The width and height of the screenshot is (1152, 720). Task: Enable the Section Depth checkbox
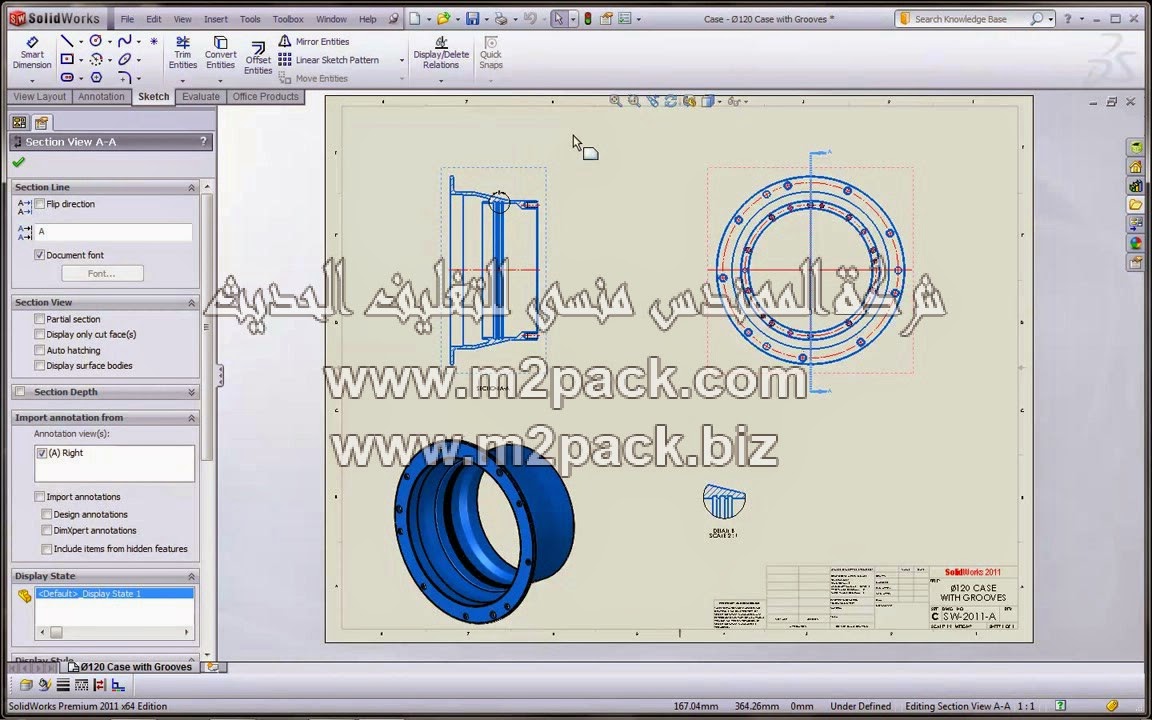(x=21, y=392)
